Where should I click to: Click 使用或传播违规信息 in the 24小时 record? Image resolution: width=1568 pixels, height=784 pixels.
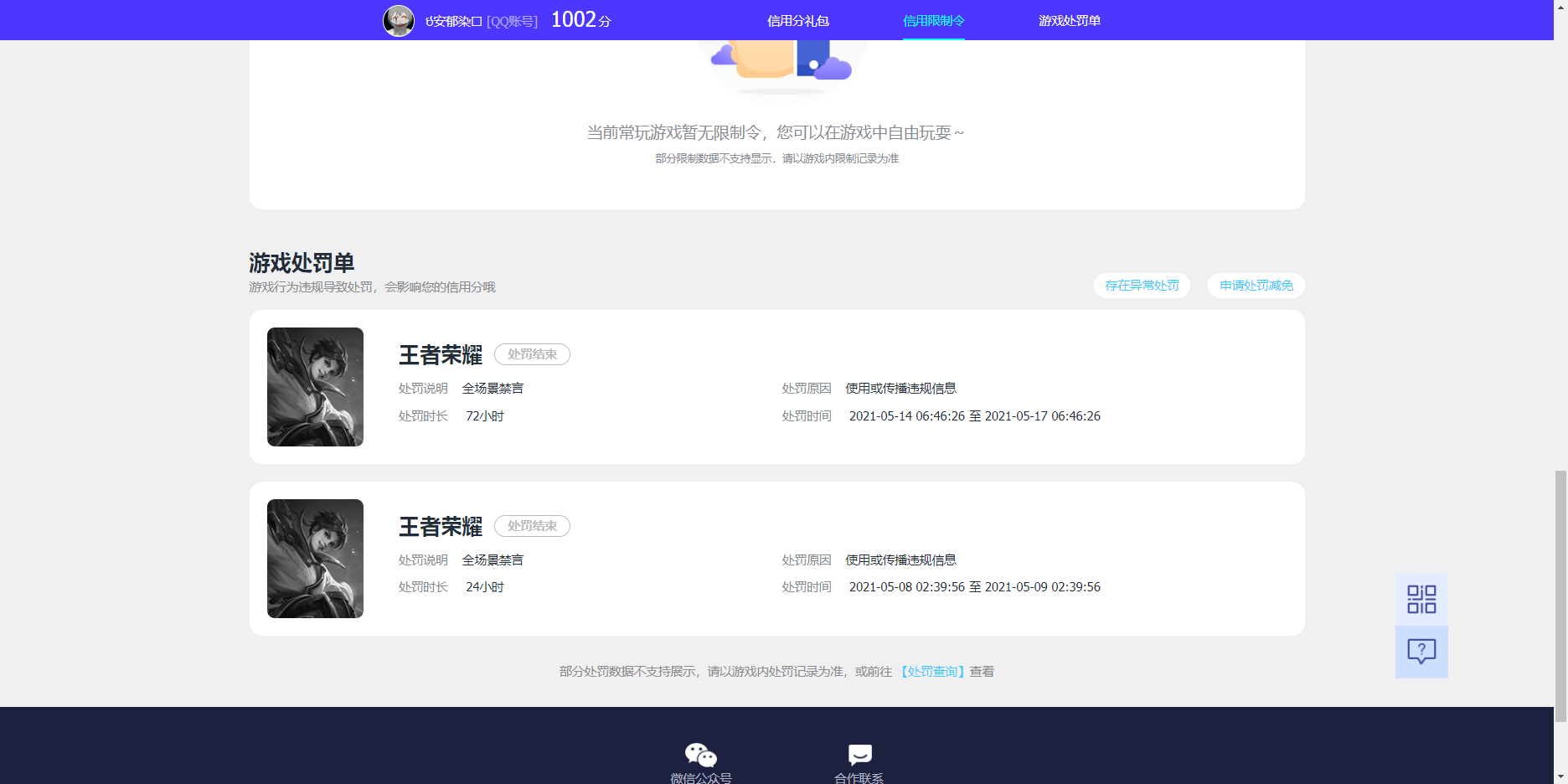901,560
